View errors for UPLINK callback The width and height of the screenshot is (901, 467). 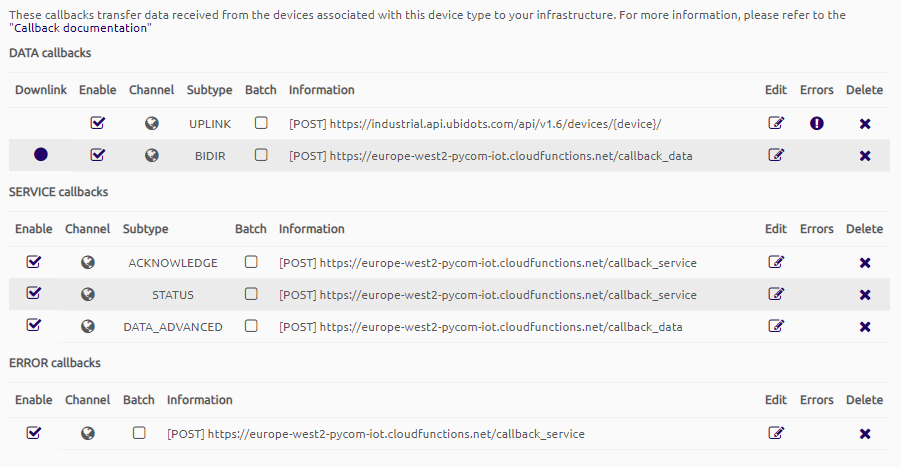(817, 124)
